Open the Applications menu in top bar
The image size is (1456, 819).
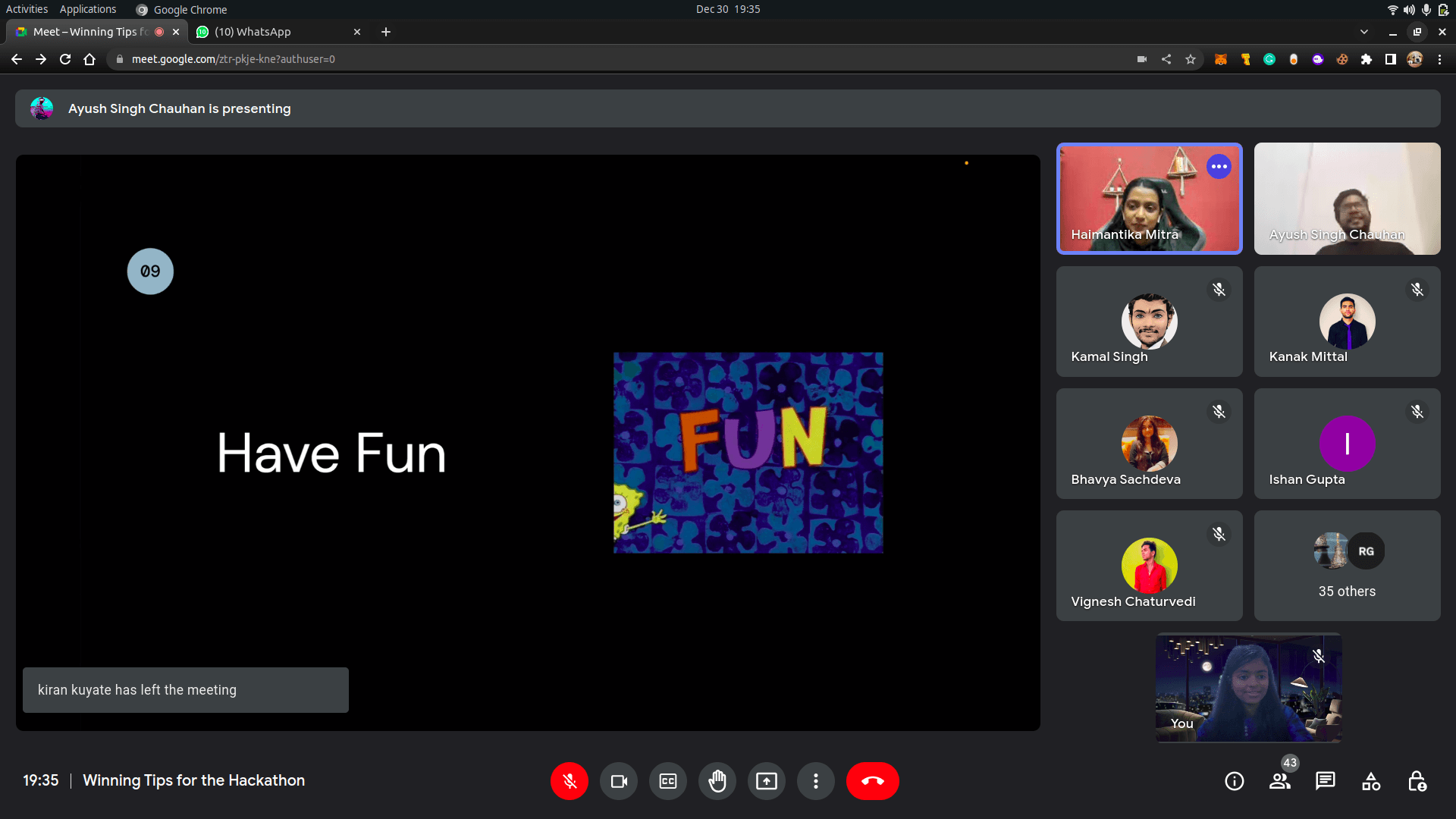coord(88,9)
